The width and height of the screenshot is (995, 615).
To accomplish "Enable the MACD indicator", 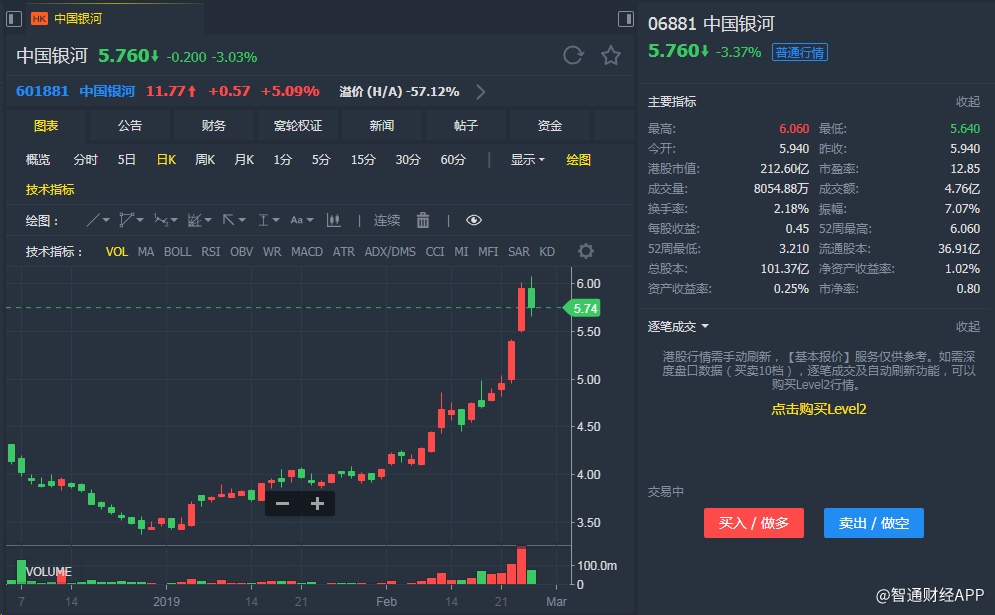I will tap(307, 252).
